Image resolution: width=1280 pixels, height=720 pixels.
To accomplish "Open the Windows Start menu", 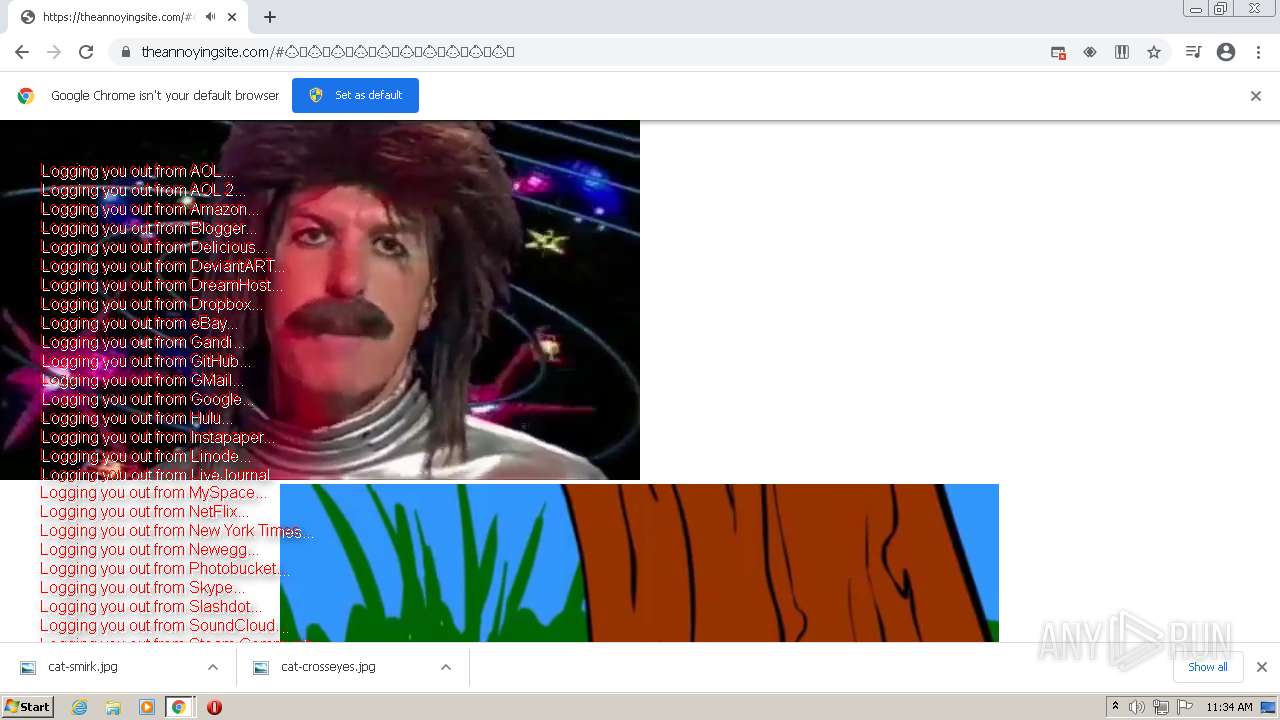I will point(27,707).
